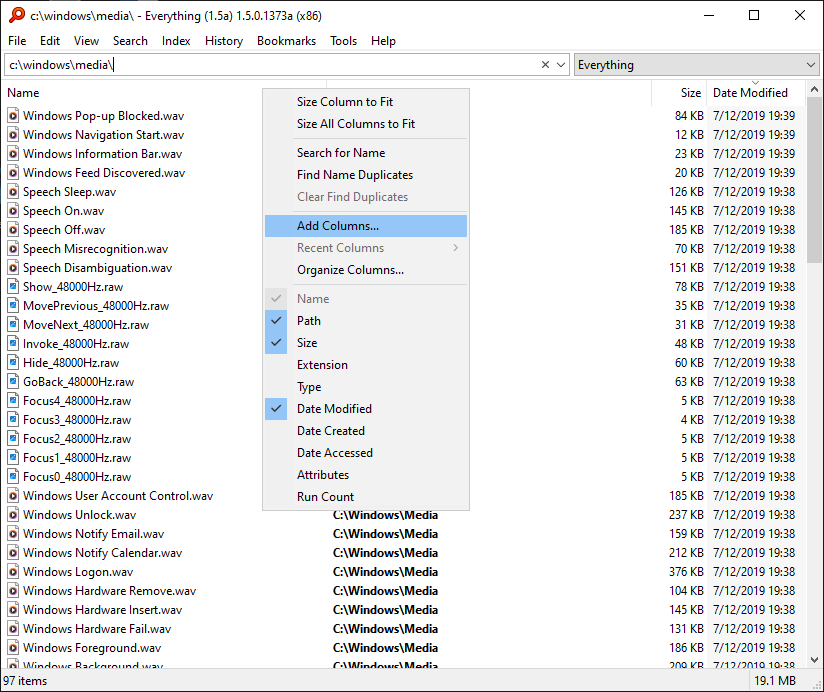Image resolution: width=824 pixels, height=692 pixels.
Task: Click the file icon for Speech Sleep.wav
Action: [x=13, y=192]
